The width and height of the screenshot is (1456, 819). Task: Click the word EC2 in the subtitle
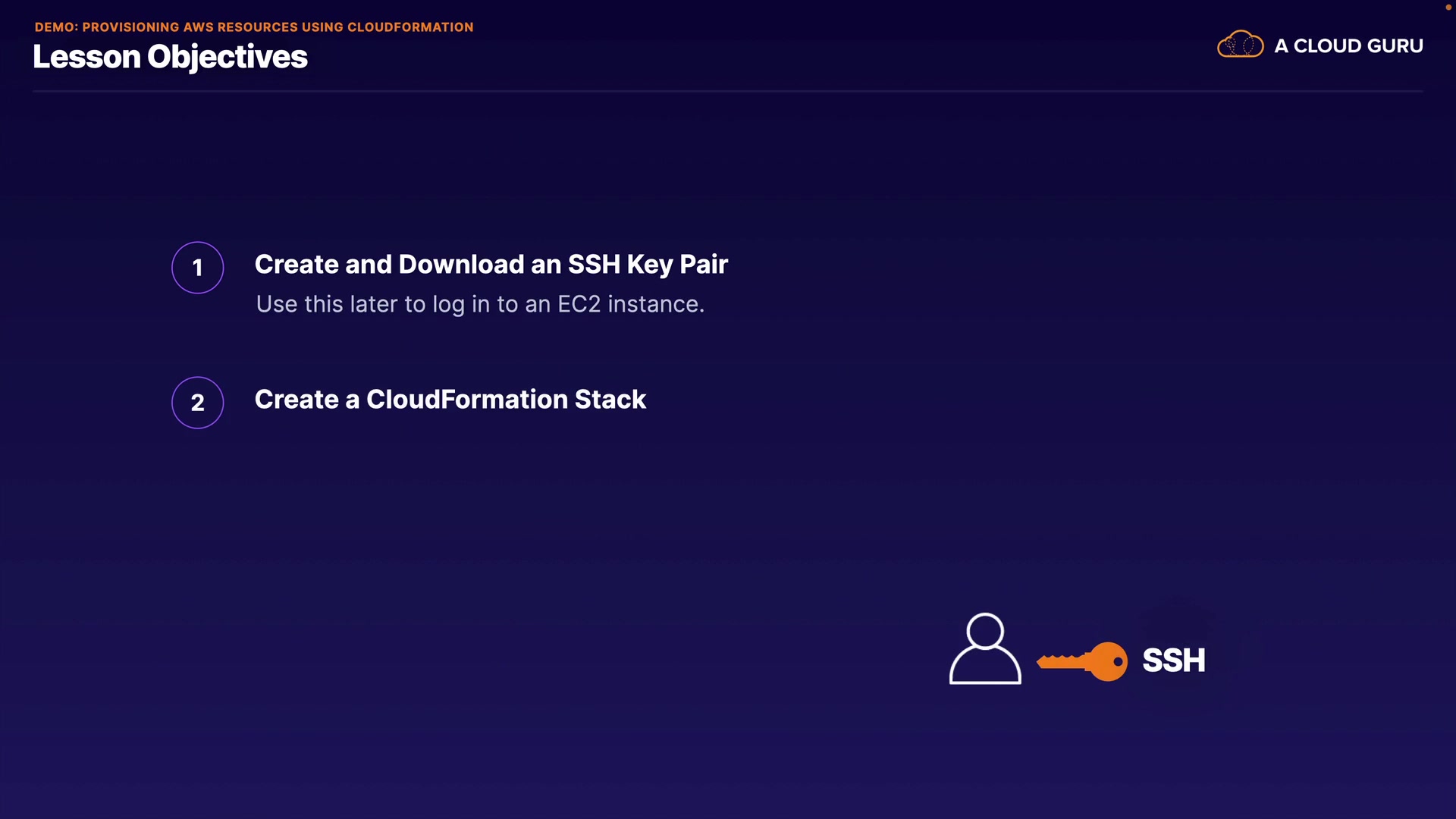point(579,304)
